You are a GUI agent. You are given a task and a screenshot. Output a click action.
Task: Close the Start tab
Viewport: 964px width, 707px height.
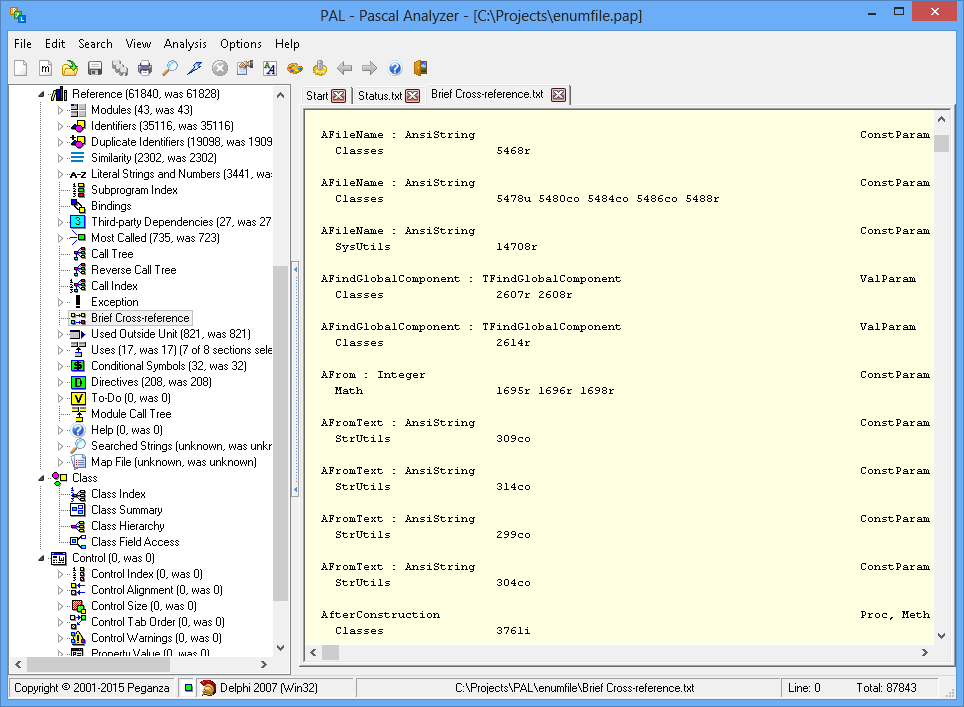tap(339, 96)
